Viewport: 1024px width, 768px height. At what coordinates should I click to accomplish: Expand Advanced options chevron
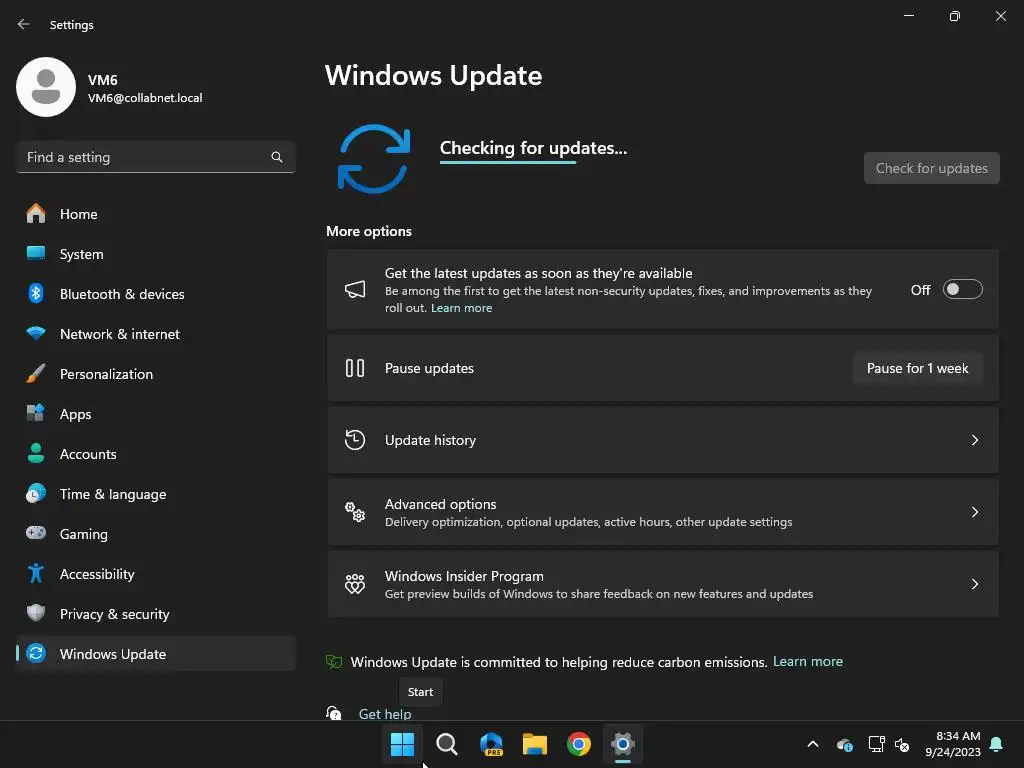[975, 512]
